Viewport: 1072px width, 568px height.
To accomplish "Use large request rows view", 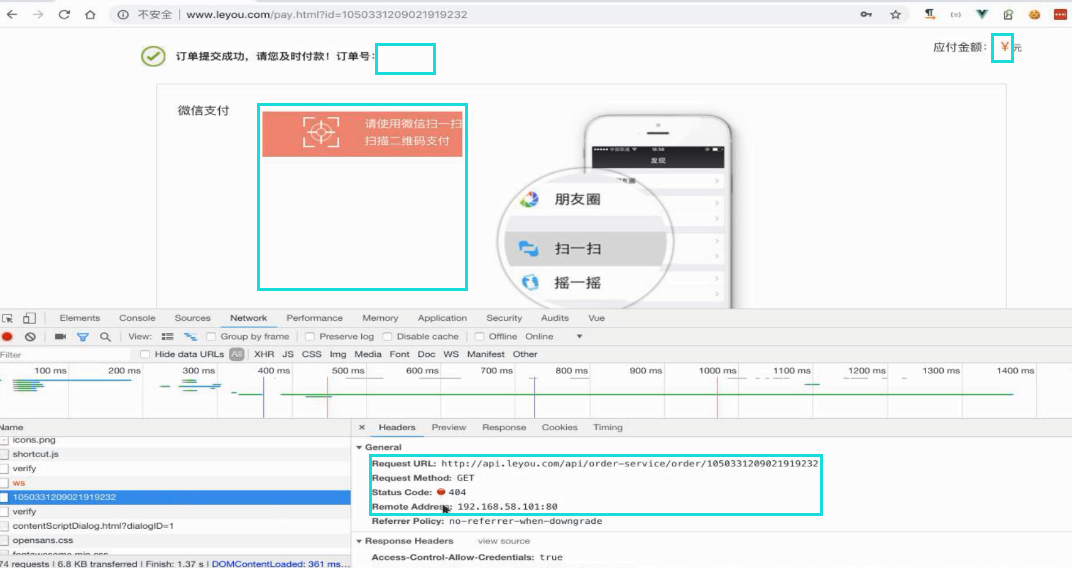I will point(168,336).
